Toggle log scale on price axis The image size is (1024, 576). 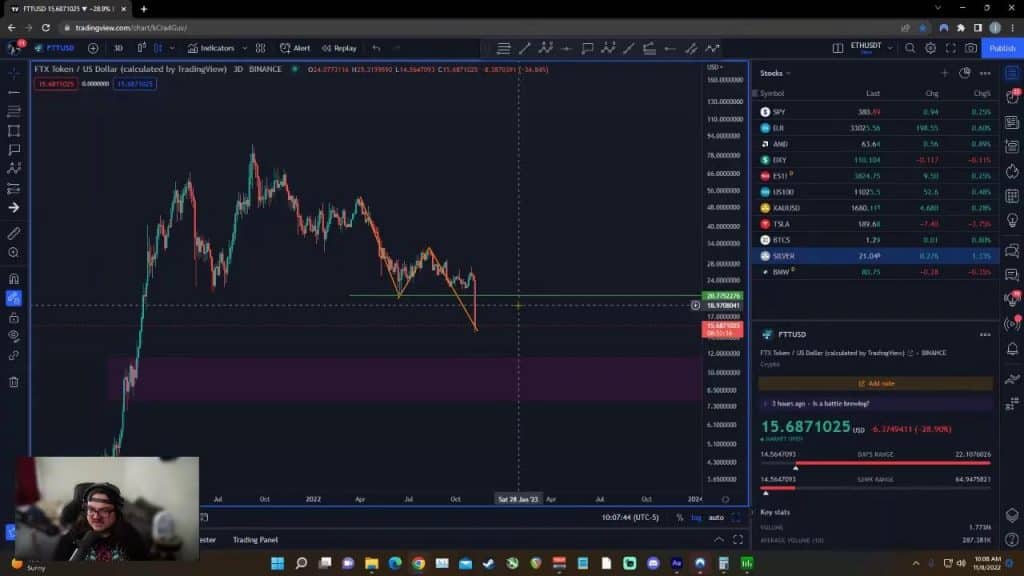(x=696, y=517)
